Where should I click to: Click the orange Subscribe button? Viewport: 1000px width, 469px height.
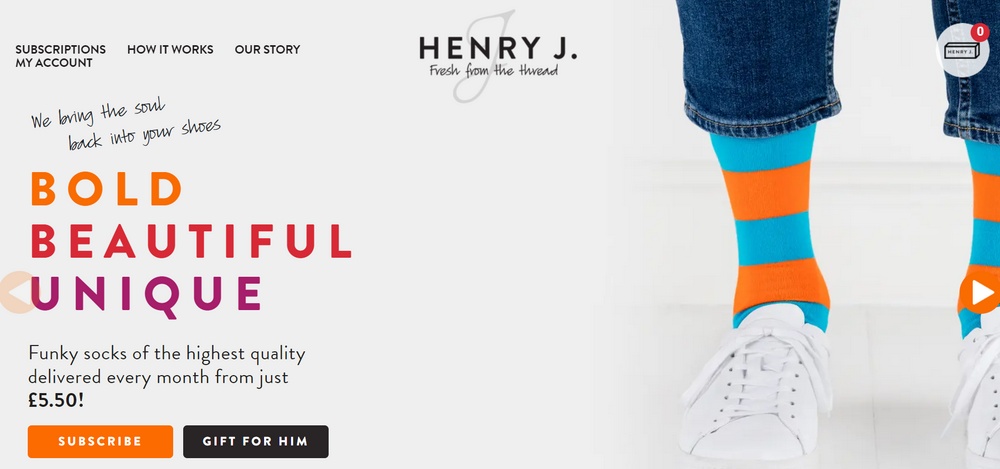tap(100, 442)
